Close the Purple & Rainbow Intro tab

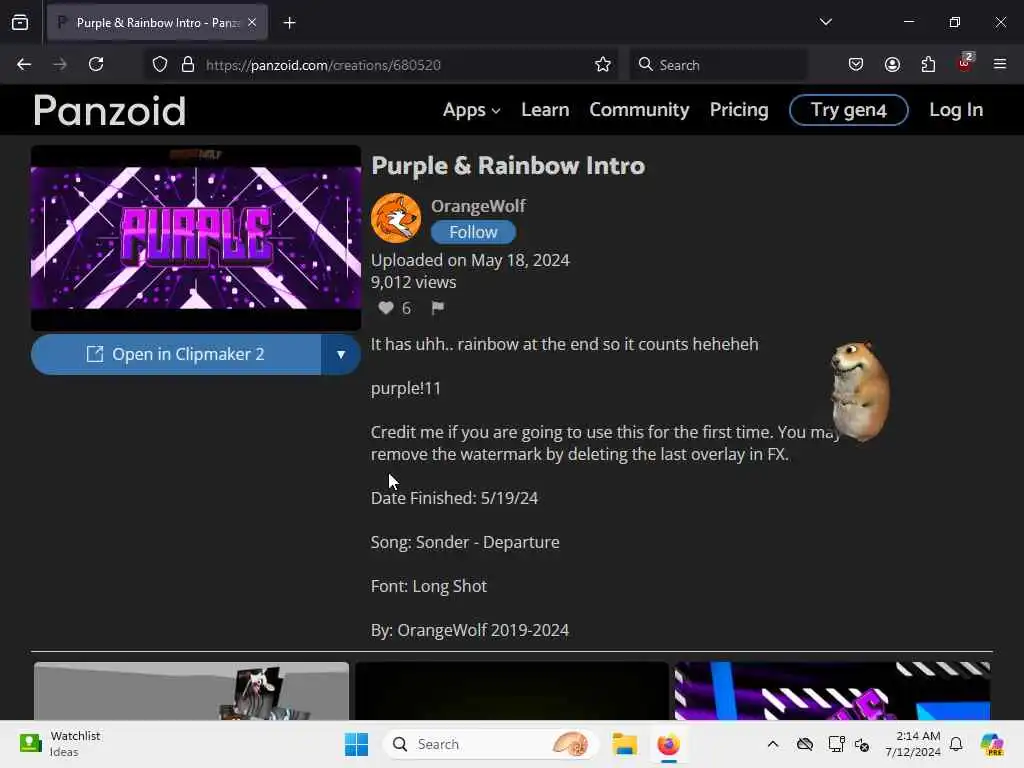point(252,23)
